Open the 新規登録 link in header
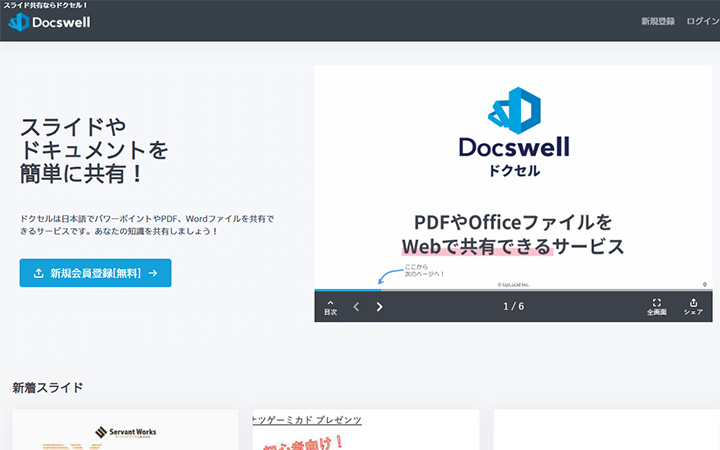The image size is (720, 450). click(658, 21)
